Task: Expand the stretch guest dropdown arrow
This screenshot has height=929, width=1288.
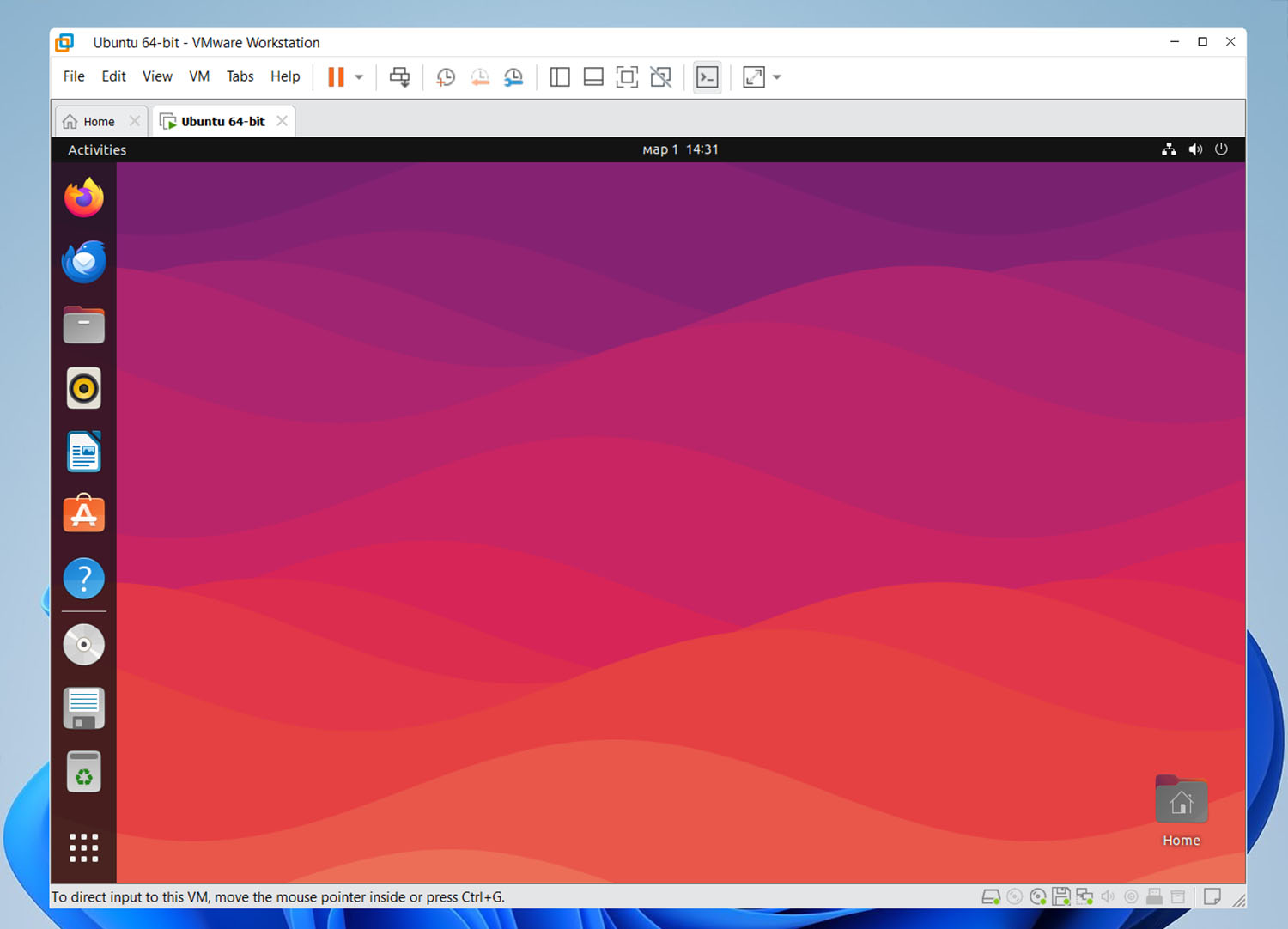Action: click(777, 77)
